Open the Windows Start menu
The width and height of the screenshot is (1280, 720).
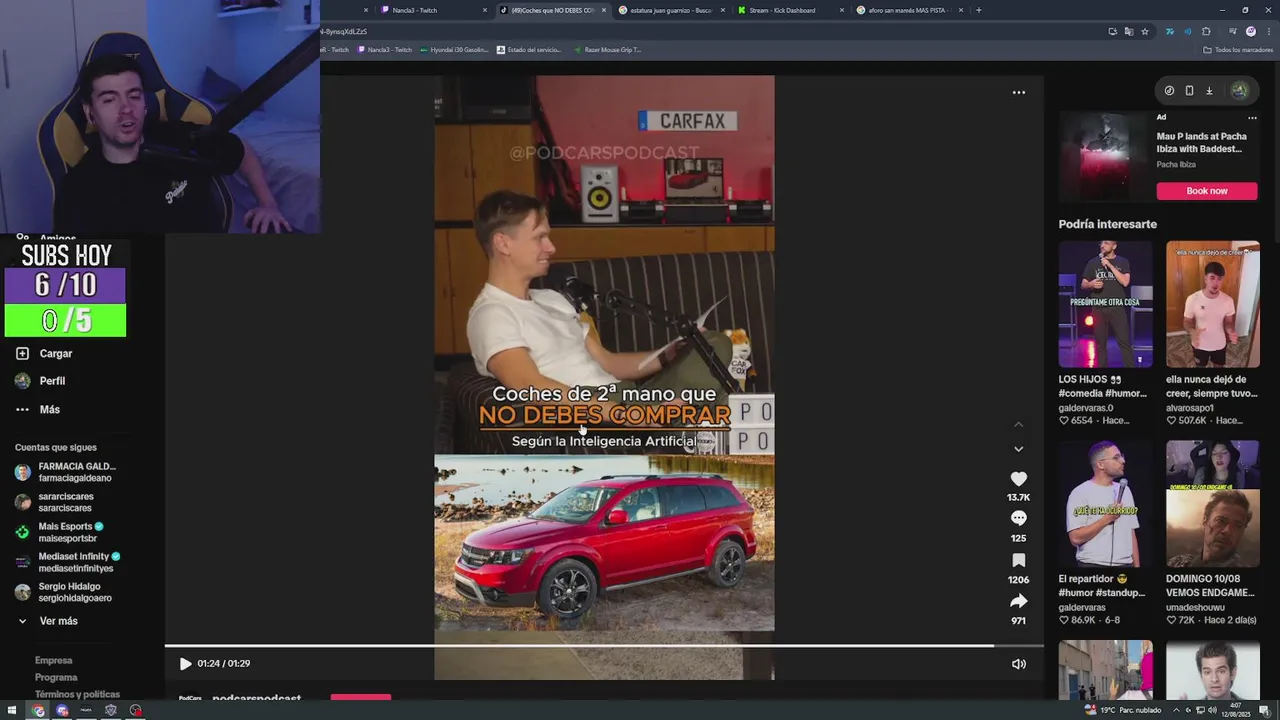pyautogui.click(x=12, y=710)
